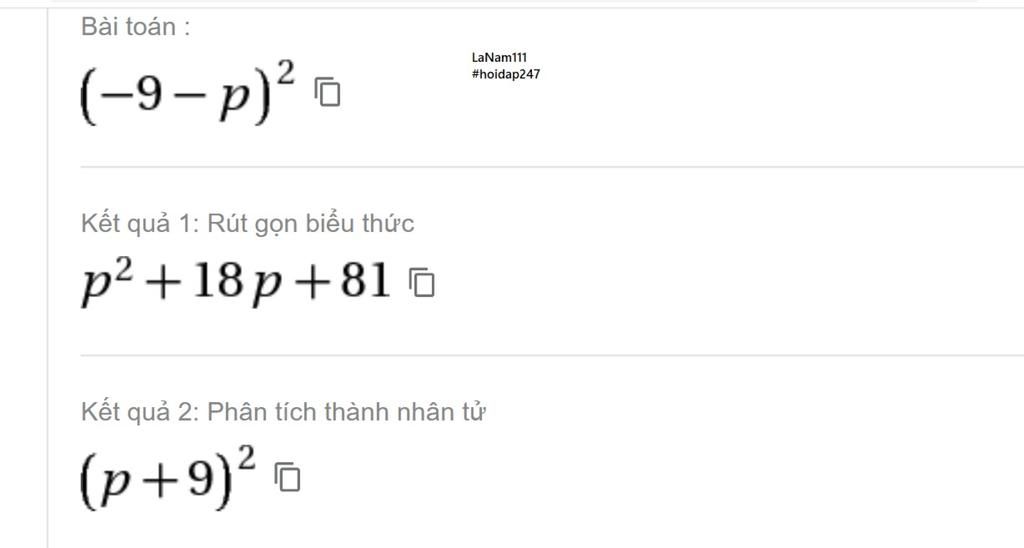Click the constant 81 in result 1
The image size is (1024, 548).
tap(365, 280)
